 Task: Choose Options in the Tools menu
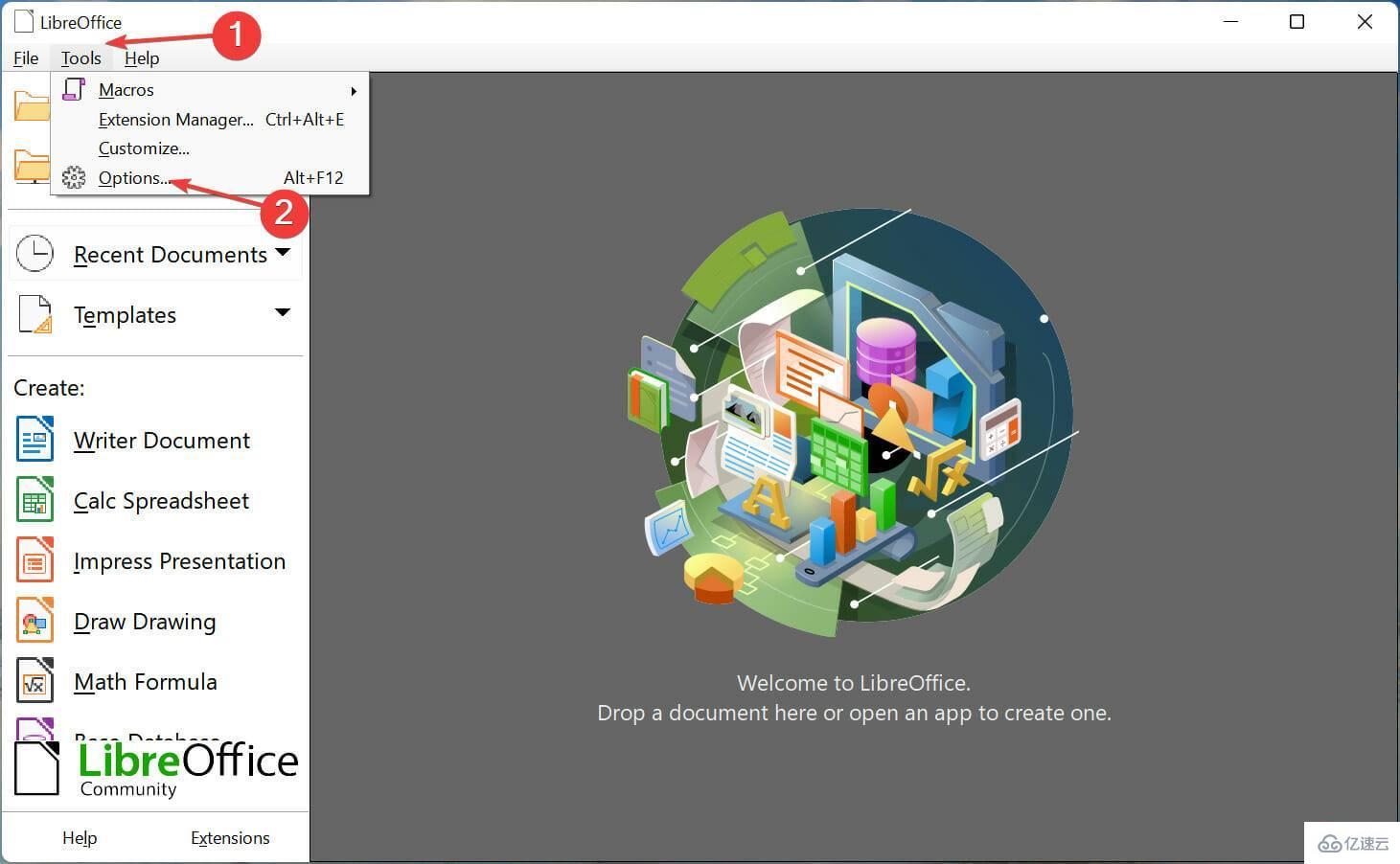point(210,178)
